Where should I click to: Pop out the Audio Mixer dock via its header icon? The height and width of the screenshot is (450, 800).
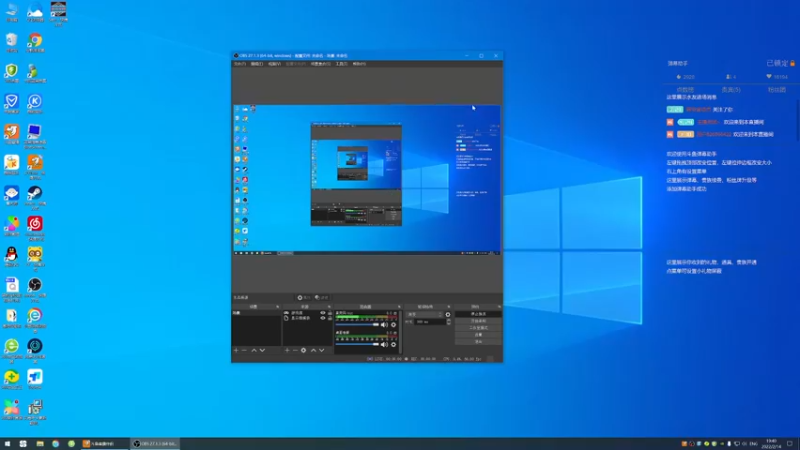pyautogui.click(x=399, y=307)
